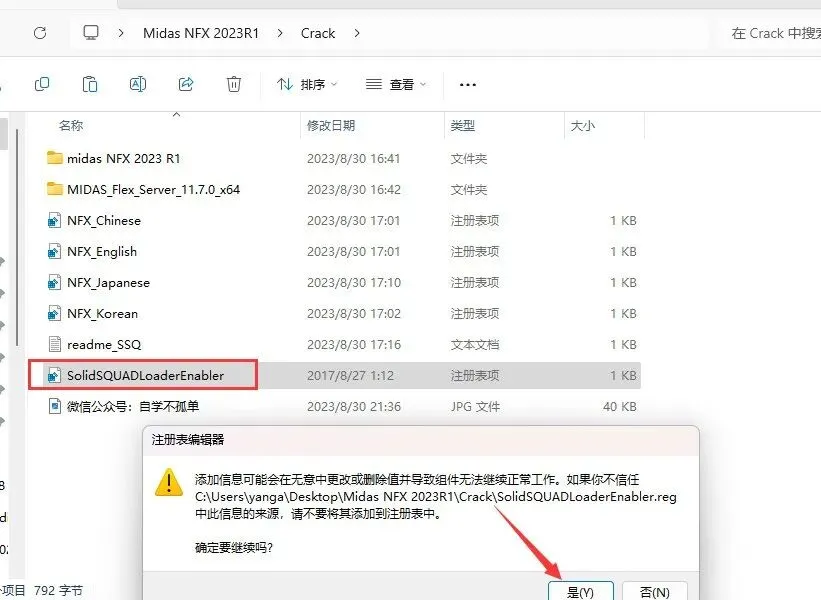Screen dimensions: 821x600
Task: Click the file name NFX_English
Action: click(x=102, y=251)
